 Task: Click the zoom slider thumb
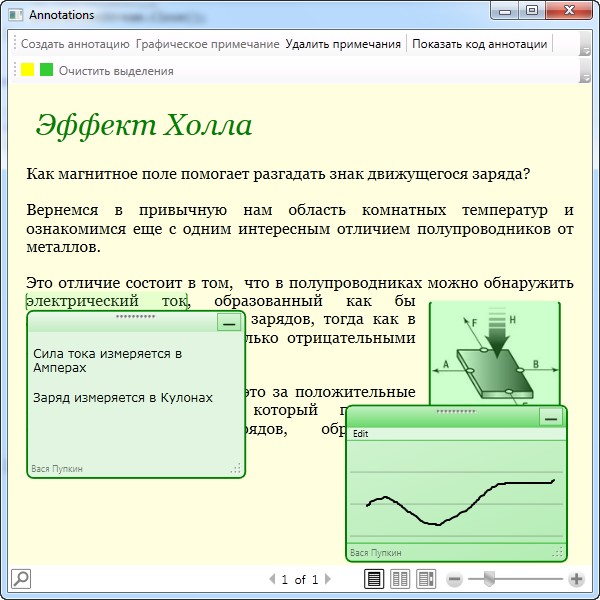pos(489,579)
